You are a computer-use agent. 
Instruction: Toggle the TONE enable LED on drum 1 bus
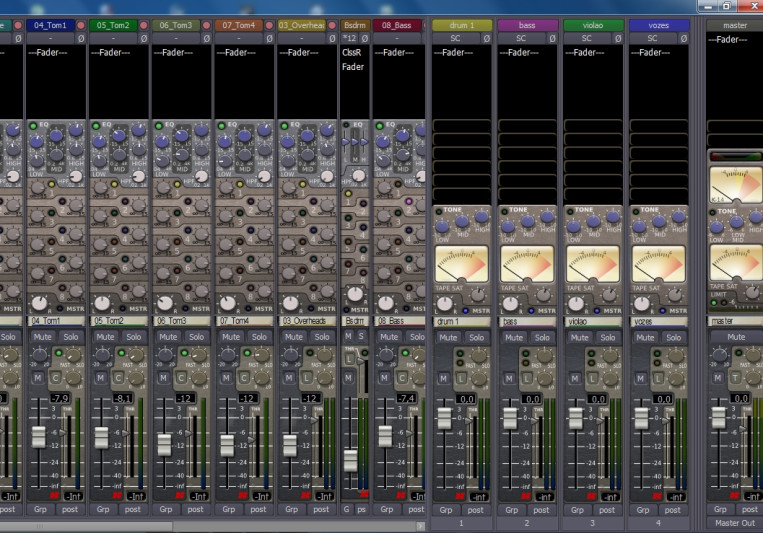pyautogui.click(x=438, y=211)
